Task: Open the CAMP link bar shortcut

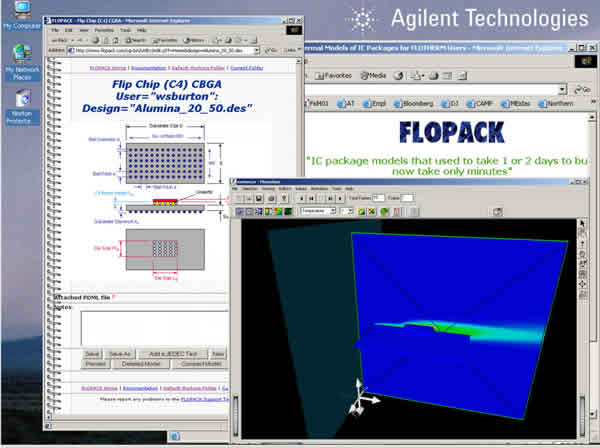Action: click(x=479, y=104)
